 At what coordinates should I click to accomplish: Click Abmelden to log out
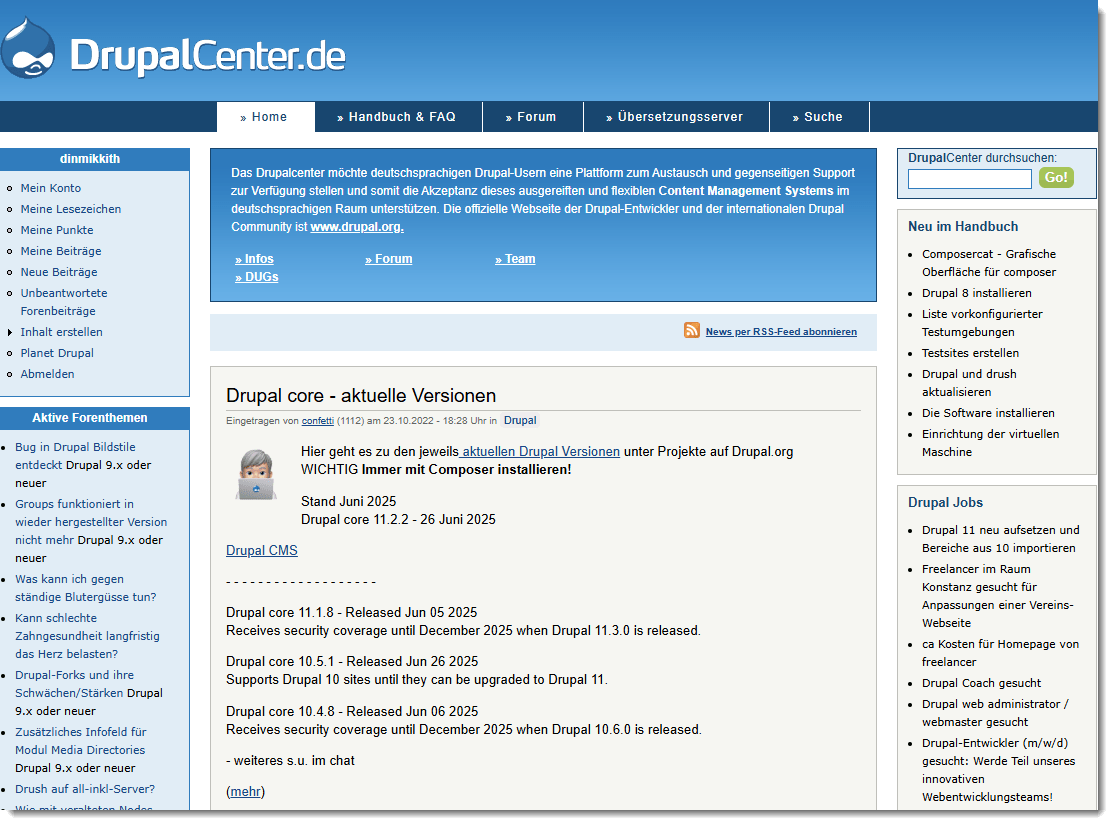point(47,373)
